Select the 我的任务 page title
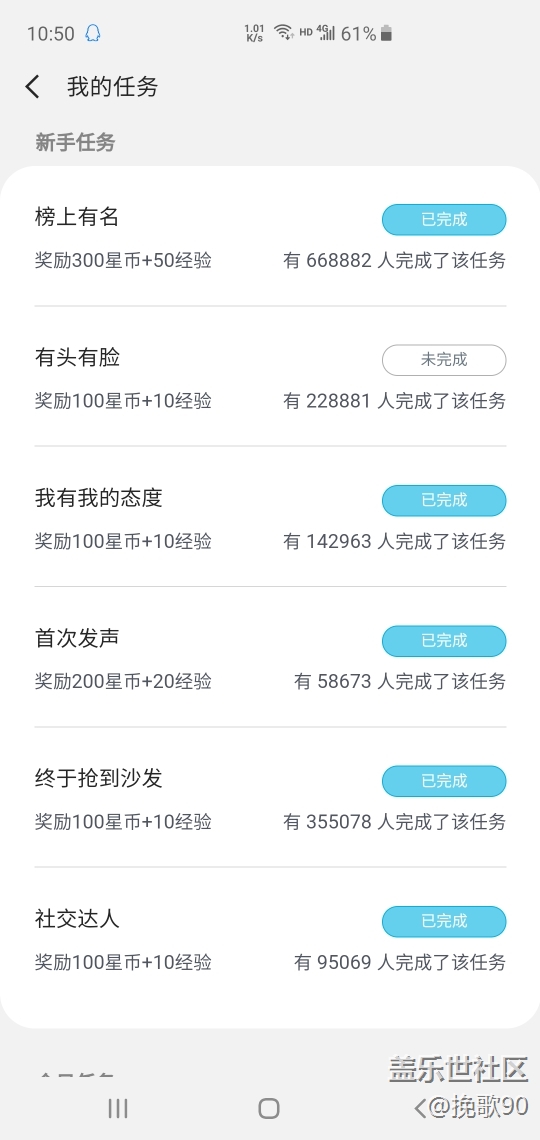540x1140 pixels. click(113, 87)
